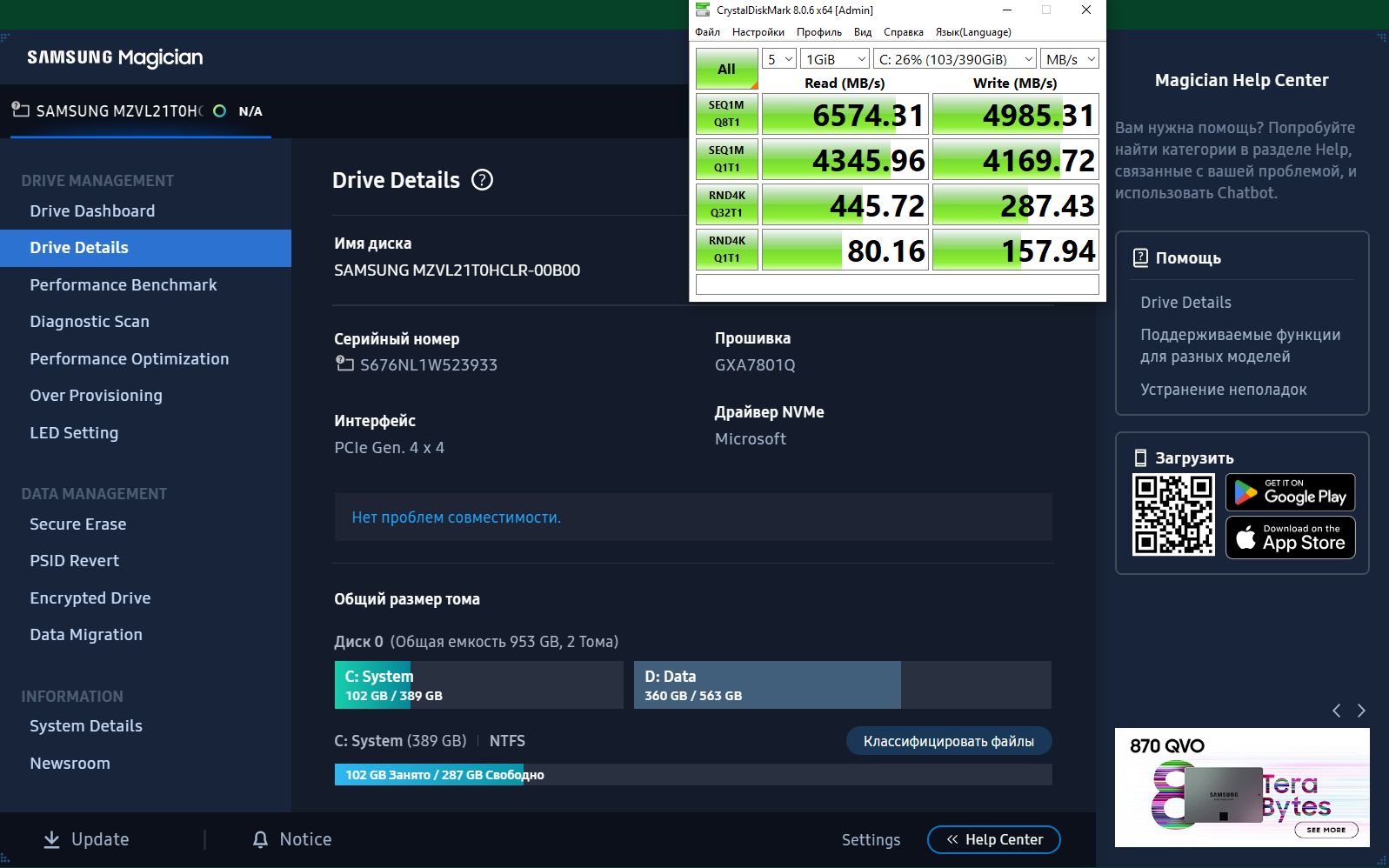
Task: Select the C: System partition bar
Action: click(x=478, y=684)
